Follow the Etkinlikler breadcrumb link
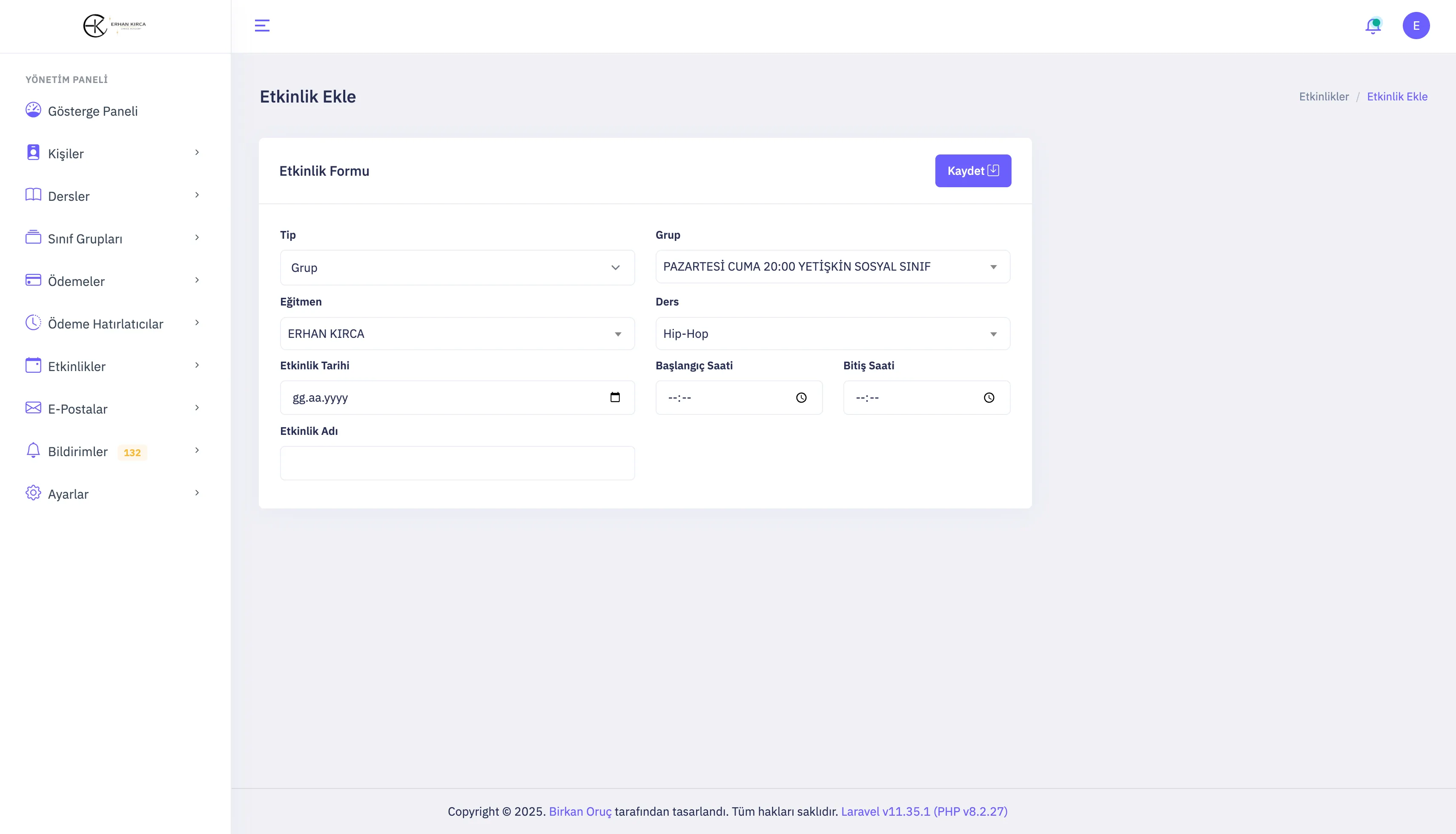Viewport: 1456px width, 834px height. click(x=1324, y=97)
